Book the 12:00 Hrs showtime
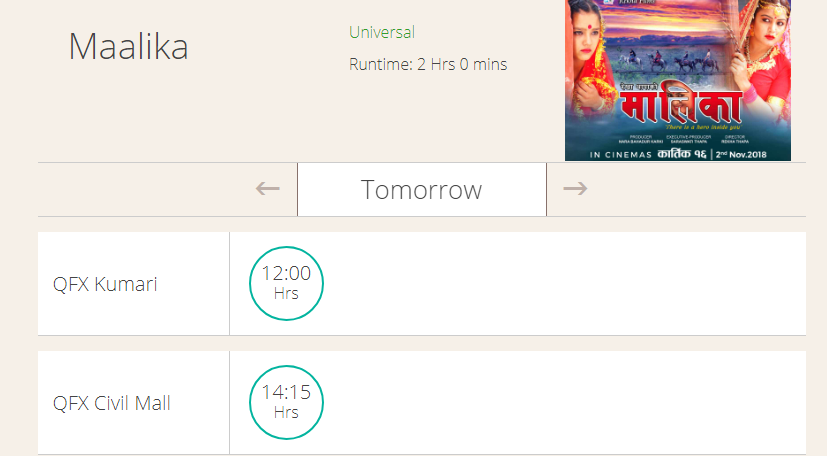The image size is (827, 456). pyautogui.click(x=286, y=283)
